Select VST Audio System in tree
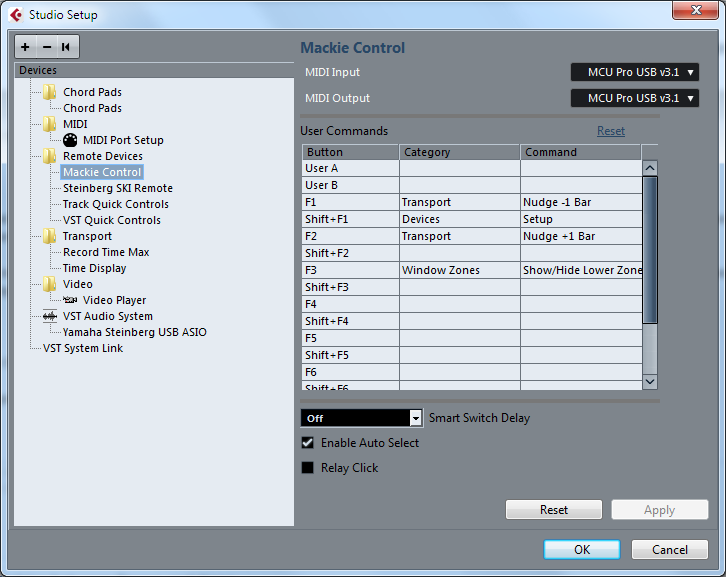The image size is (726, 577). 107,316
